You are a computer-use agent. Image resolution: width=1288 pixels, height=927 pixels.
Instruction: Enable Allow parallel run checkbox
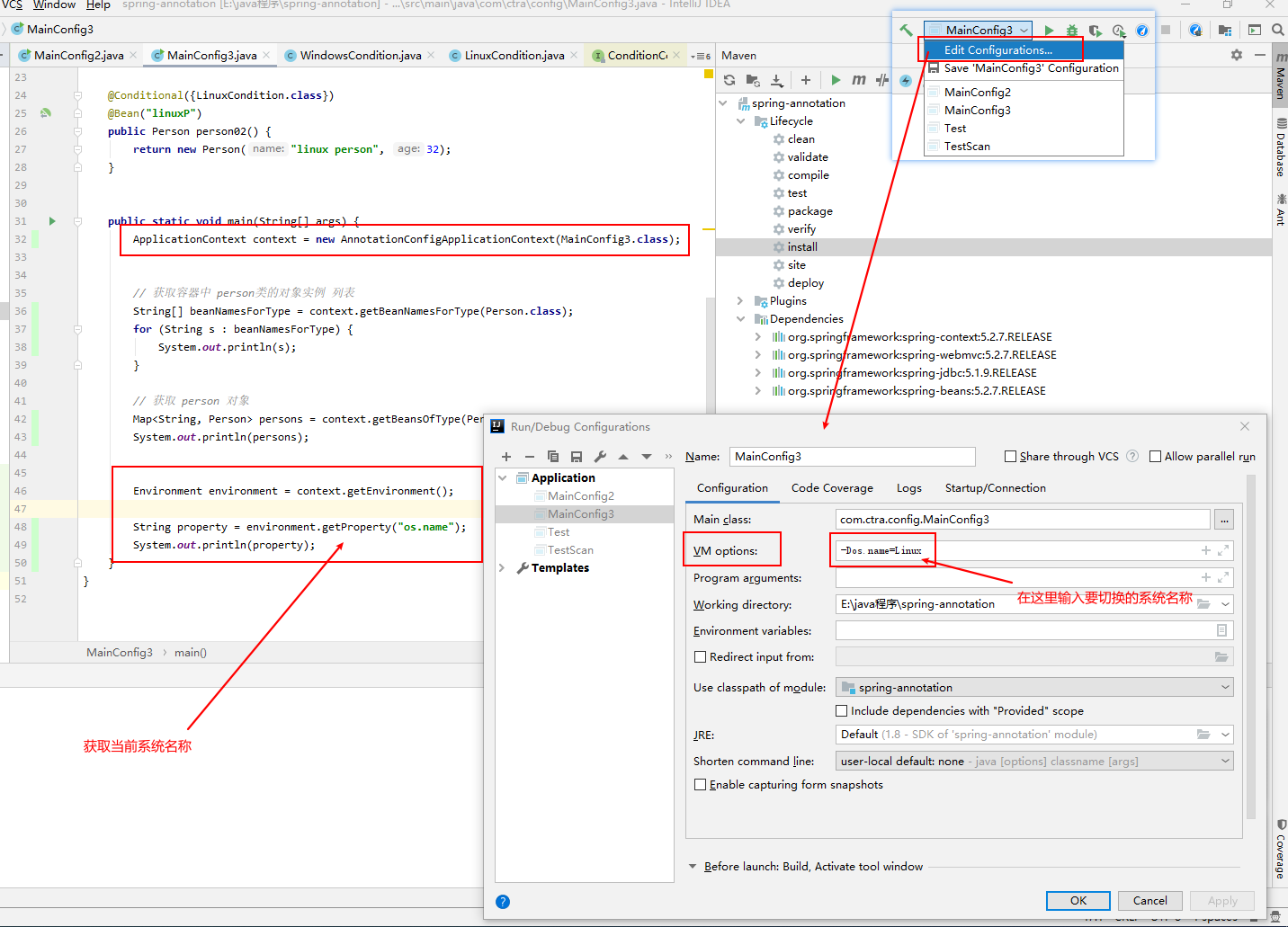tap(1156, 457)
